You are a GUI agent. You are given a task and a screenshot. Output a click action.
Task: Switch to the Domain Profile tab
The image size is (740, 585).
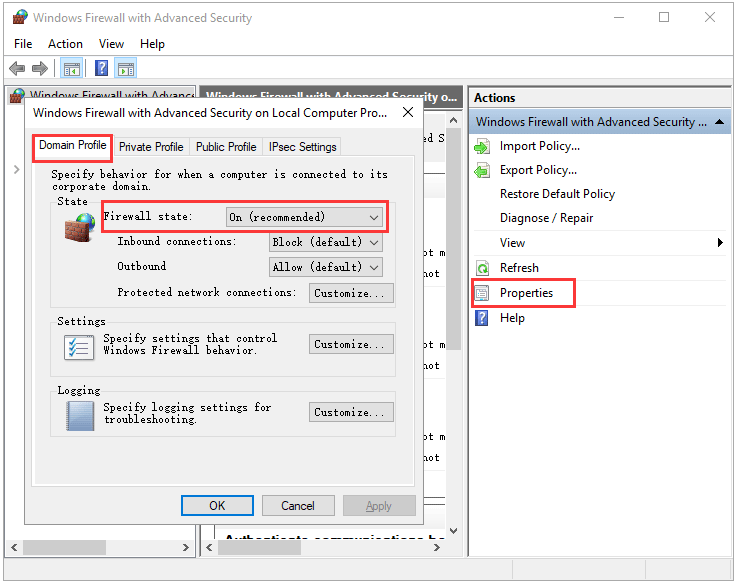click(x=73, y=145)
